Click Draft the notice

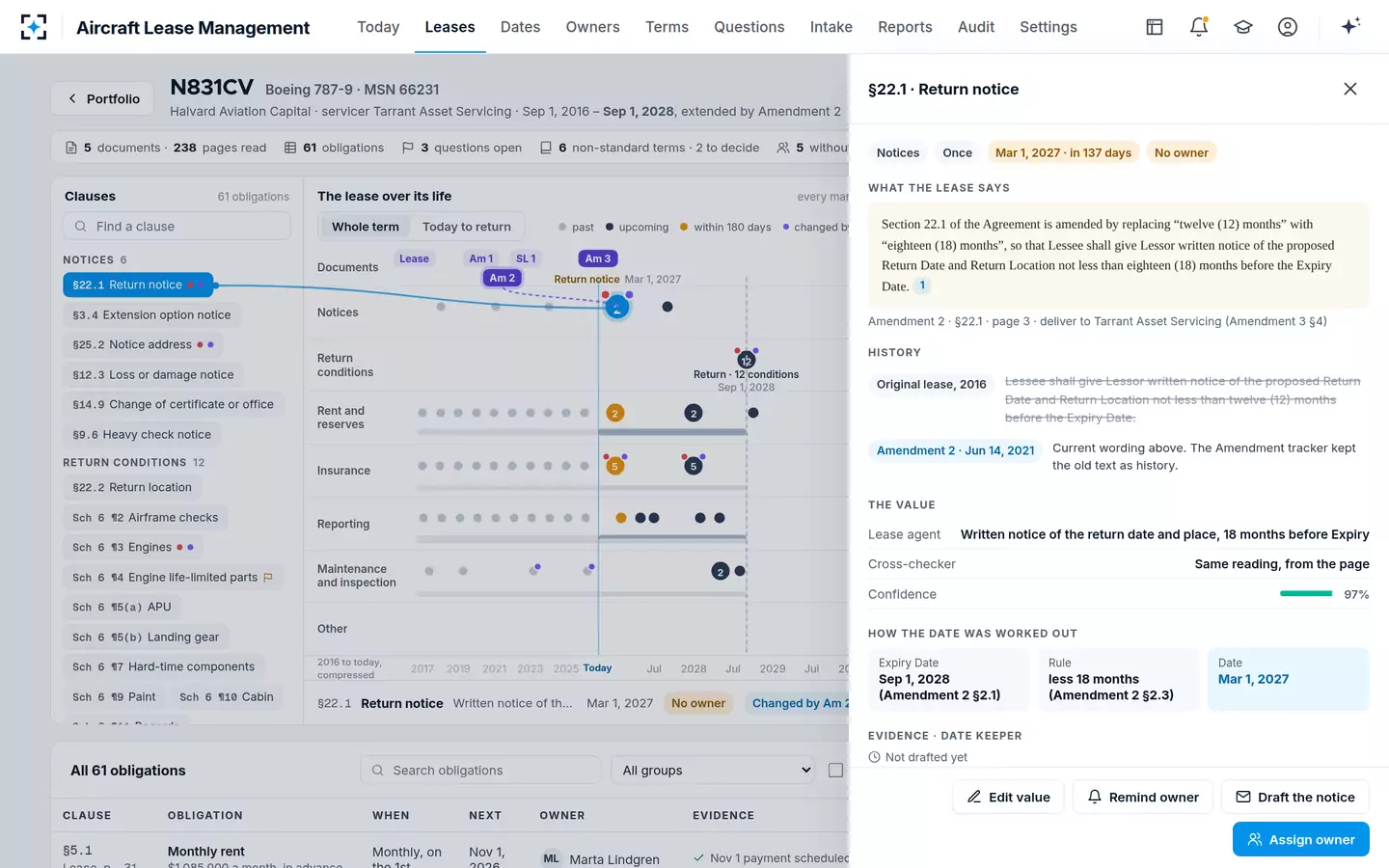coord(1295,797)
